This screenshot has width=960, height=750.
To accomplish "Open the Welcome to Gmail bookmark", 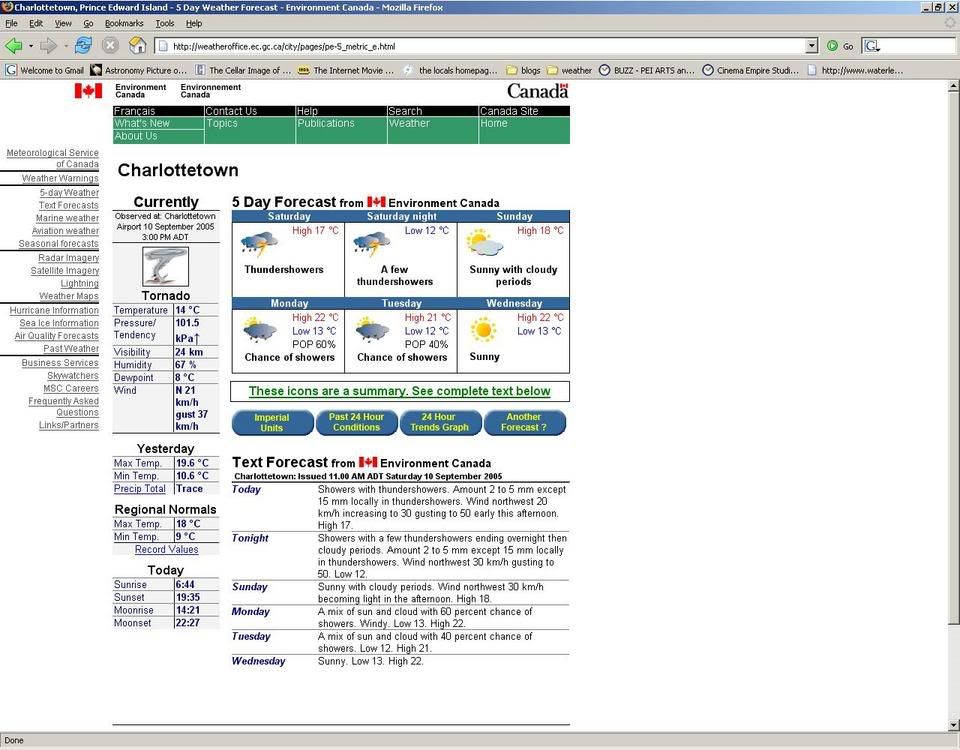I will [x=45, y=70].
